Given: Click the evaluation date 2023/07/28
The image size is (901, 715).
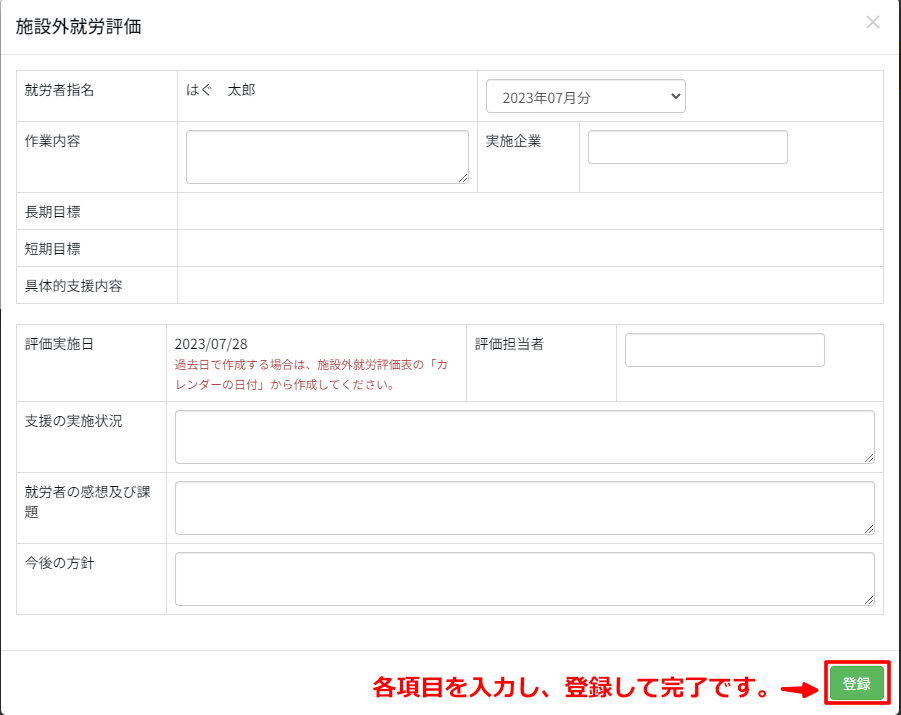Looking at the screenshot, I should click(x=211, y=344).
